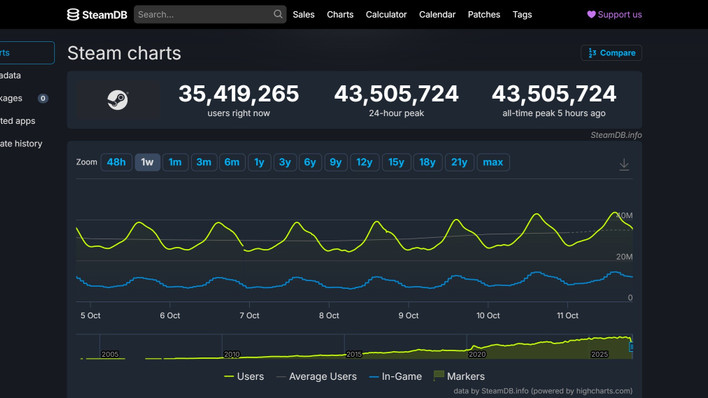Click the Steam charts heading

(x=124, y=53)
